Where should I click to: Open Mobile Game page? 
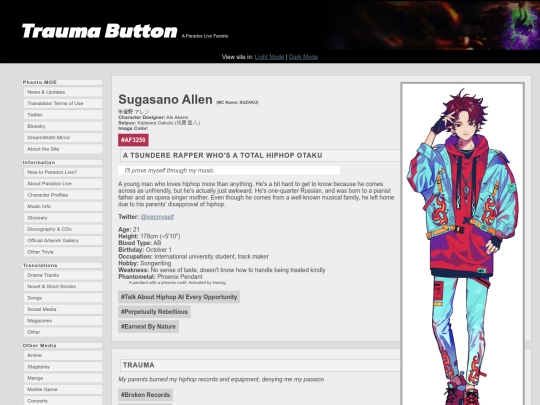coord(63,389)
